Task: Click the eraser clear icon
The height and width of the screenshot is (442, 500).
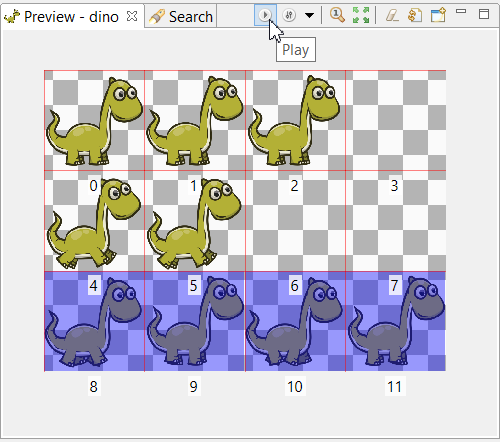Action: [392, 15]
